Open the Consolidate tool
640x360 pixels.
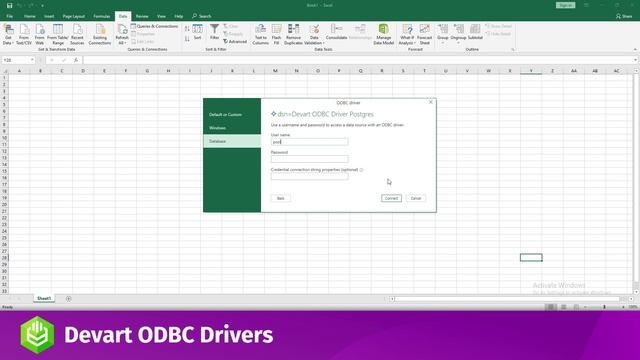[x=336, y=32]
